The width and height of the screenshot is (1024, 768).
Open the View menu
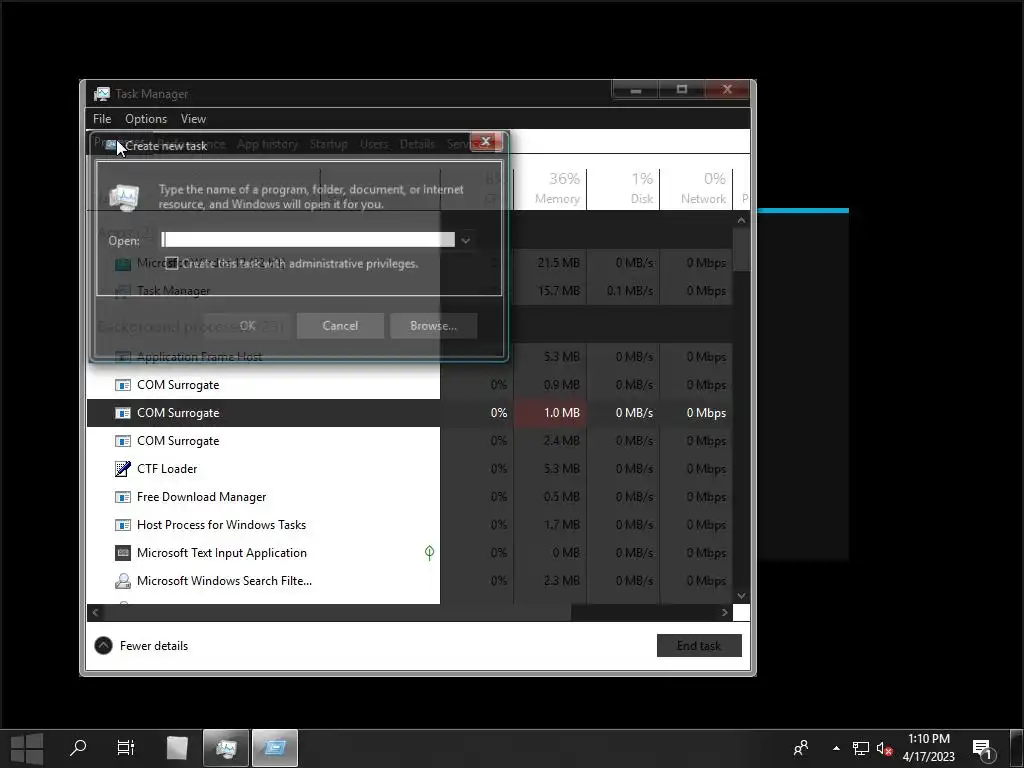click(x=193, y=119)
